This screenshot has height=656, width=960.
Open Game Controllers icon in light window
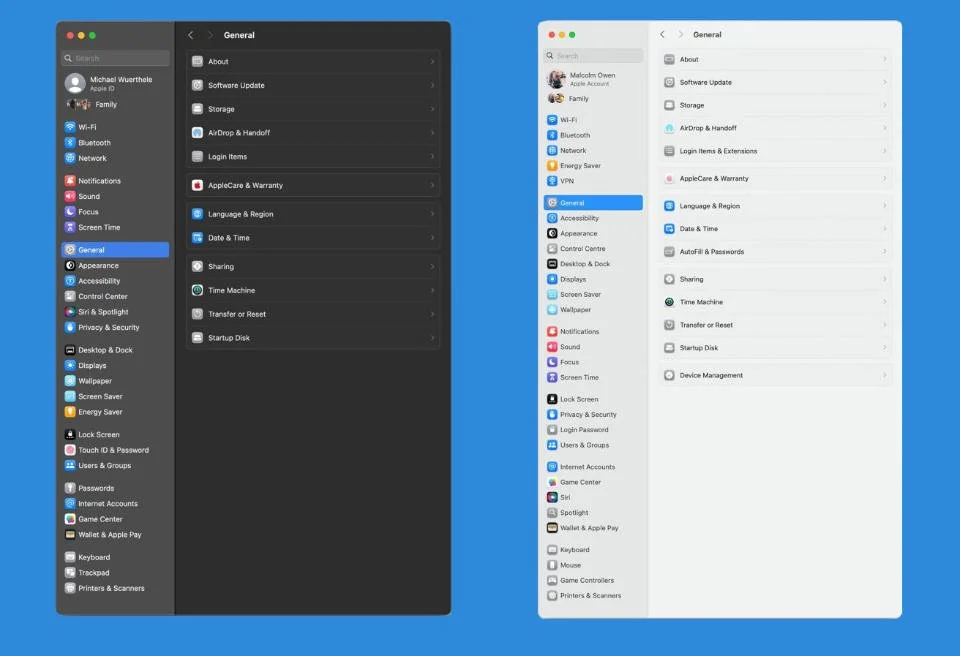click(552, 580)
